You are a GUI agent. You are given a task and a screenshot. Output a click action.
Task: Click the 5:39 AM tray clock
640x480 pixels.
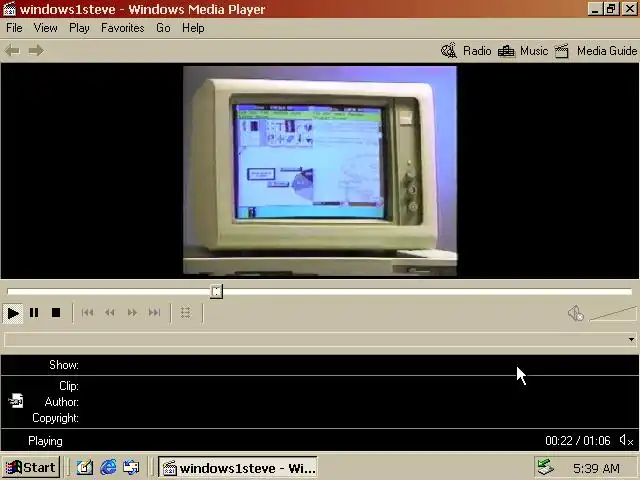coord(596,468)
